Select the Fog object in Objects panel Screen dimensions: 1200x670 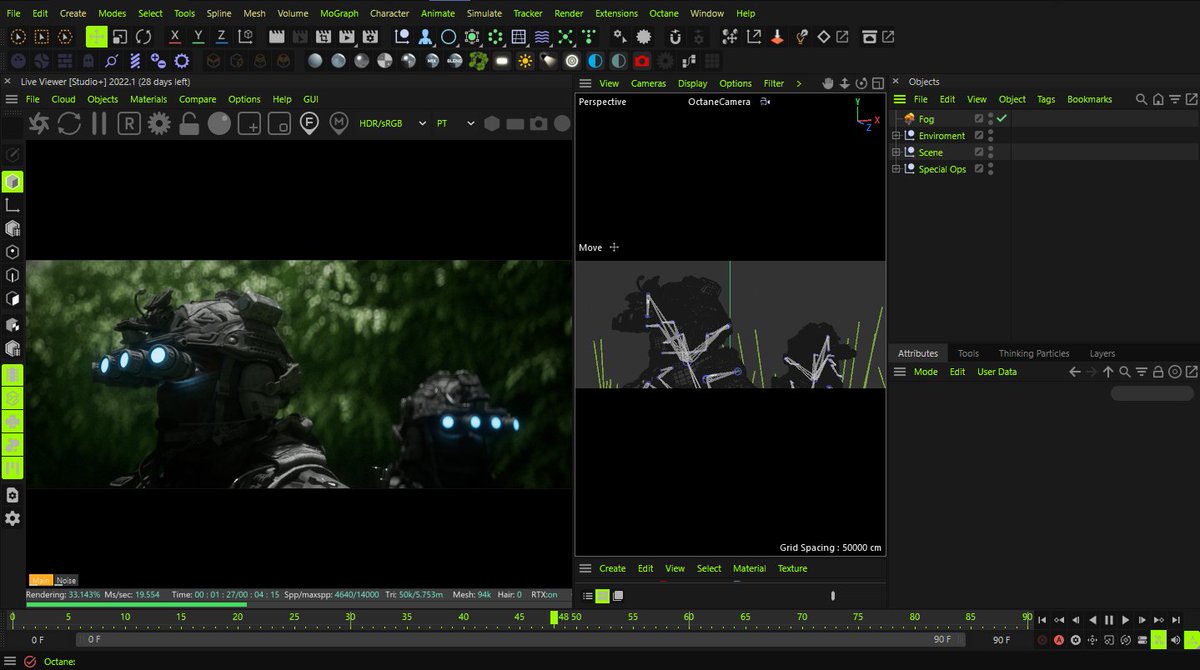pos(926,119)
